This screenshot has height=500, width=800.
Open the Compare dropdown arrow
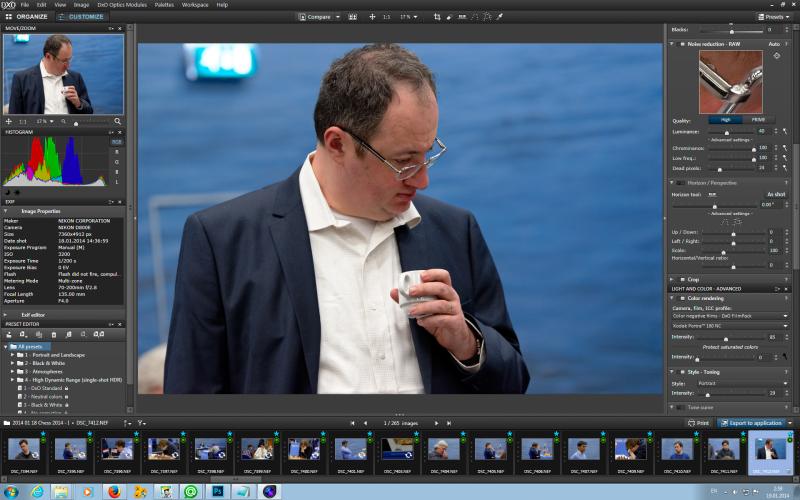click(338, 17)
